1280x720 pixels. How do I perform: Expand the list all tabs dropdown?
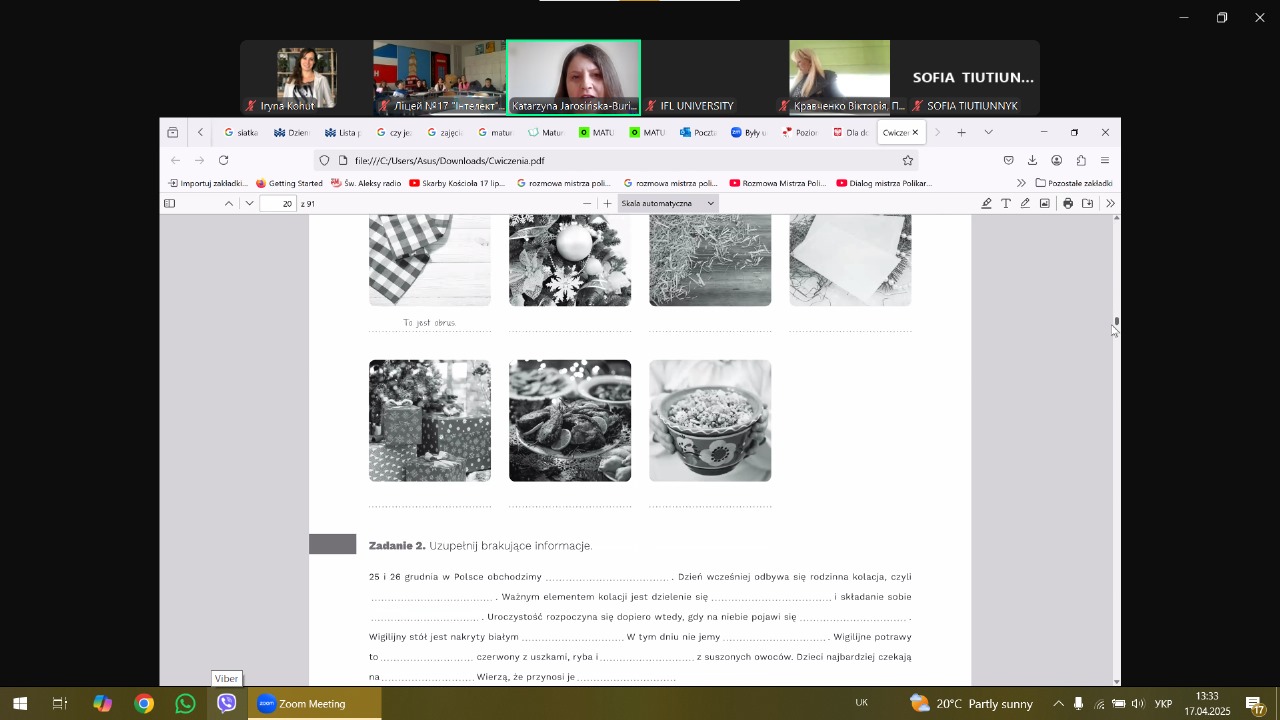(x=989, y=132)
